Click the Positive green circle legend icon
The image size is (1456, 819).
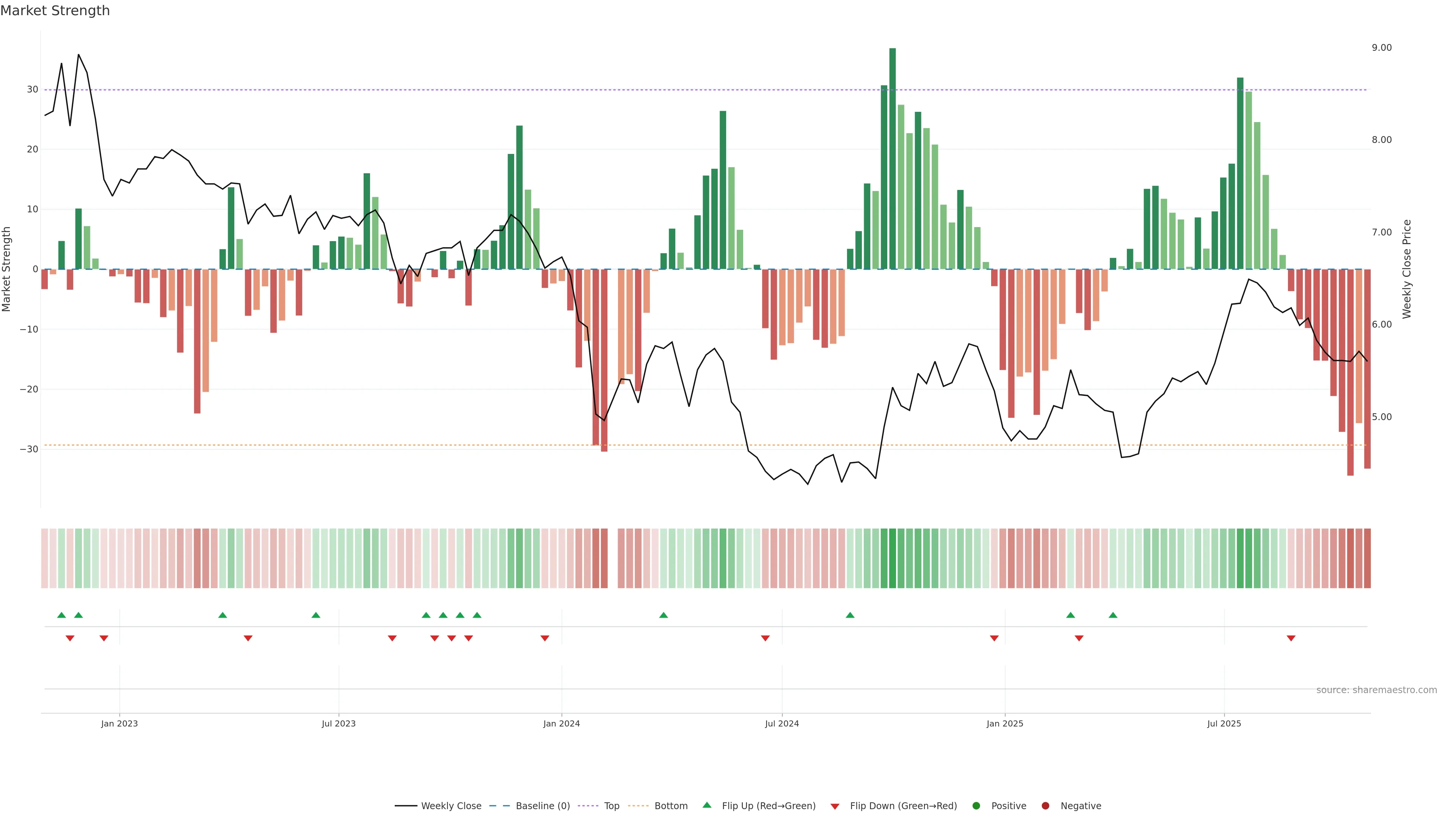pyautogui.click(x=976, y=806)
